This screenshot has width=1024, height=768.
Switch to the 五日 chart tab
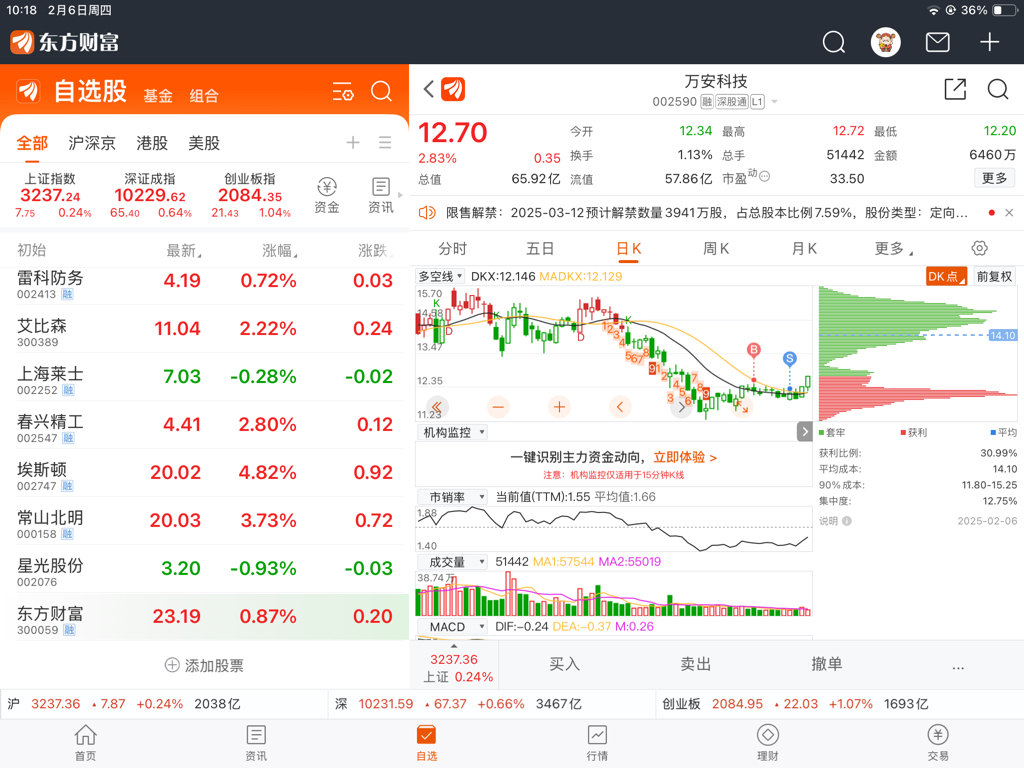pos(540,249)
